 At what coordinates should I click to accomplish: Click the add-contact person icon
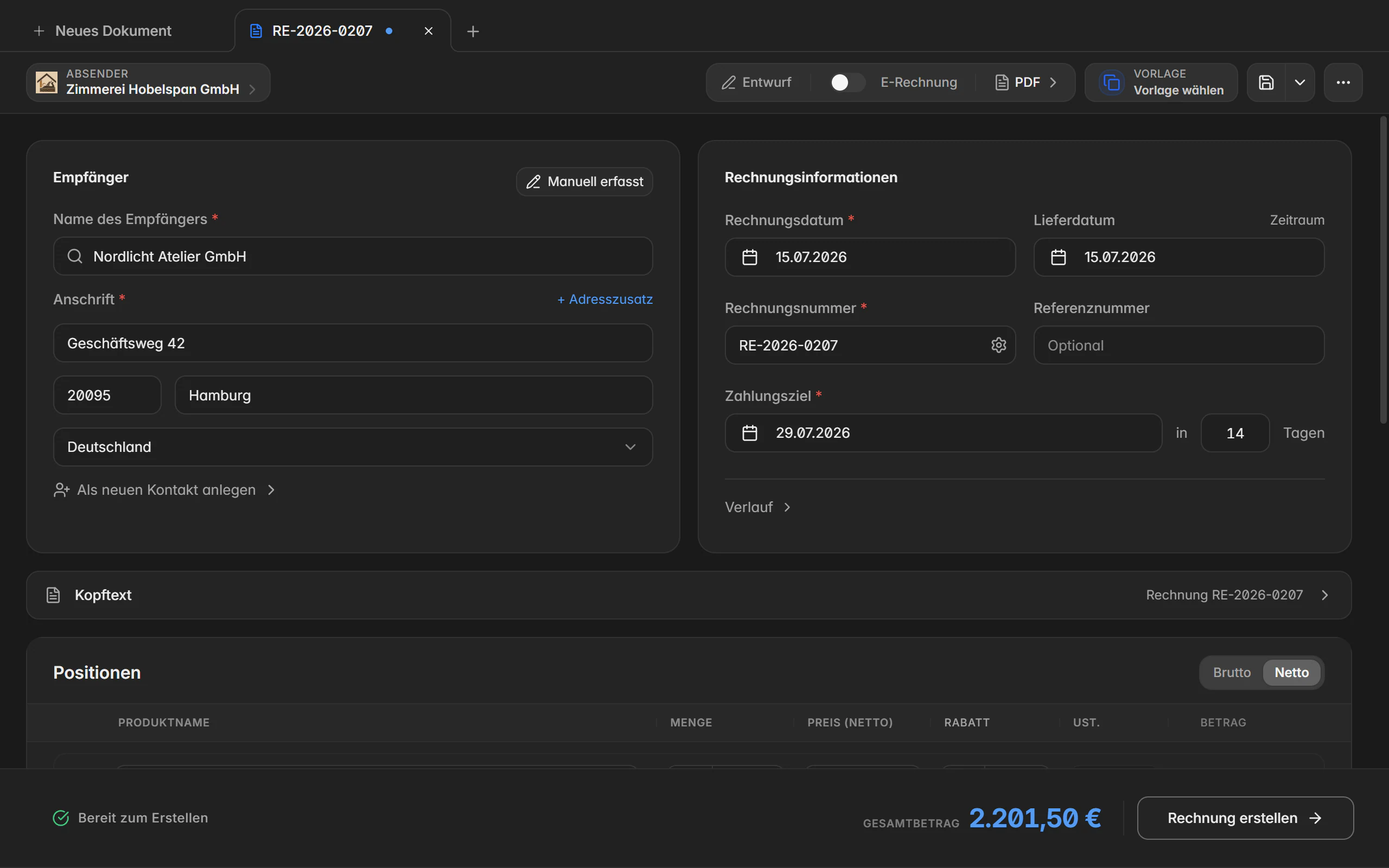(61, 490)
